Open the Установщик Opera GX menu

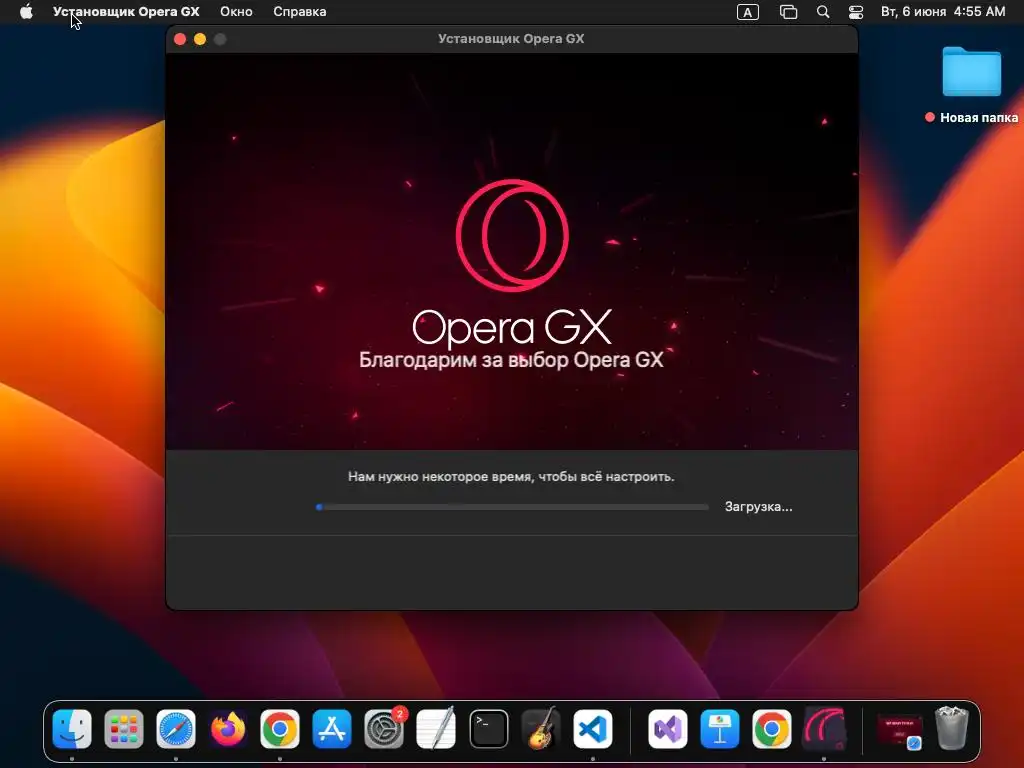[126, 12]
